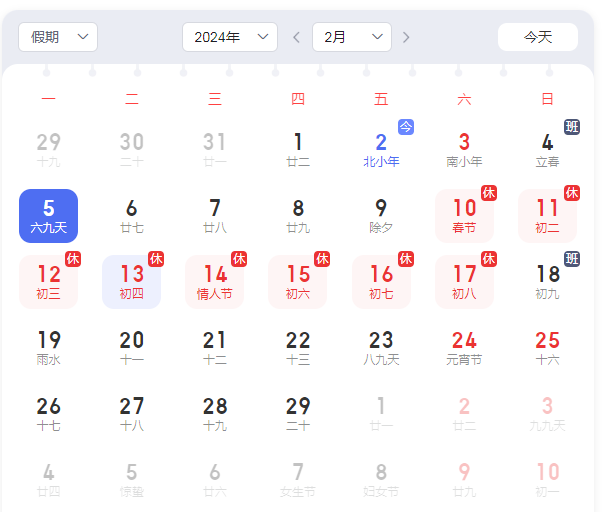
Task: Select February 12 初三
Action: coord(49,282)
